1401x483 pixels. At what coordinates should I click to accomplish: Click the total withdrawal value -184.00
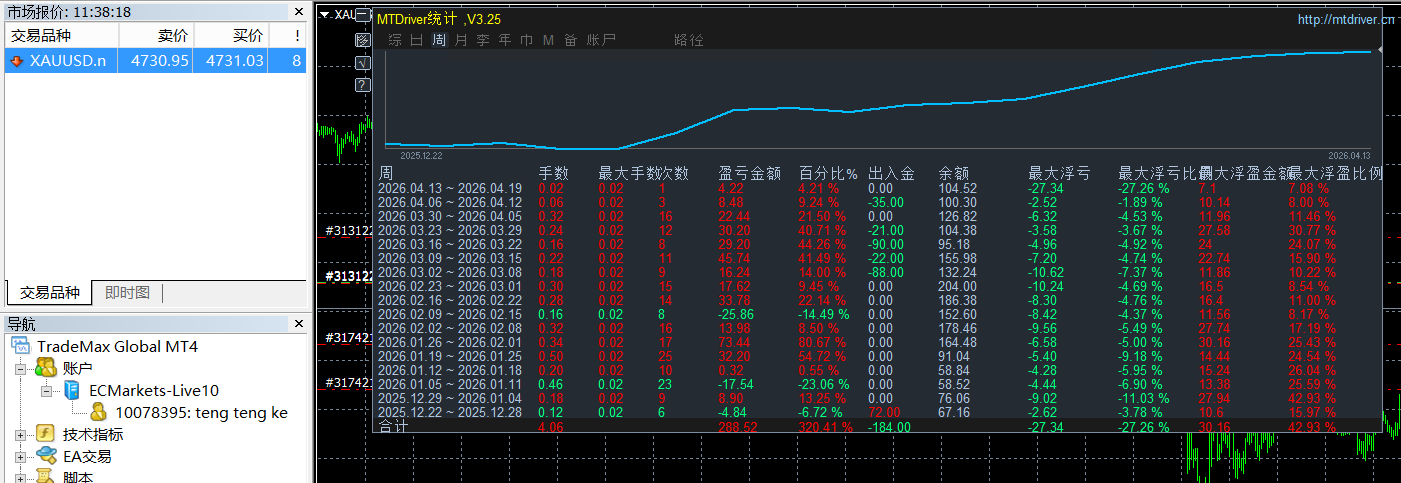(x=890, y=427)
